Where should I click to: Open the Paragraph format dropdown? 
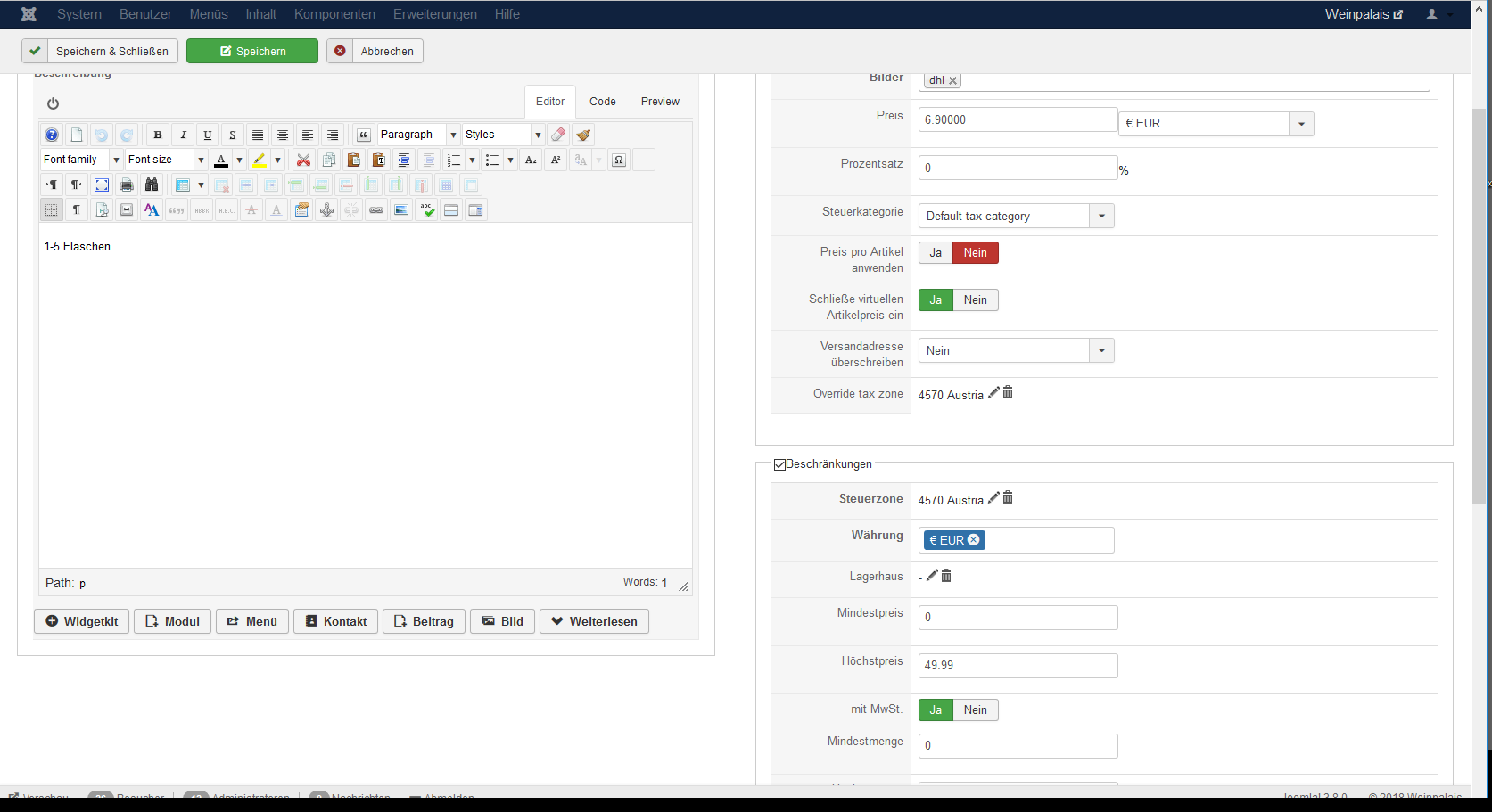click(x=418, y=135)
